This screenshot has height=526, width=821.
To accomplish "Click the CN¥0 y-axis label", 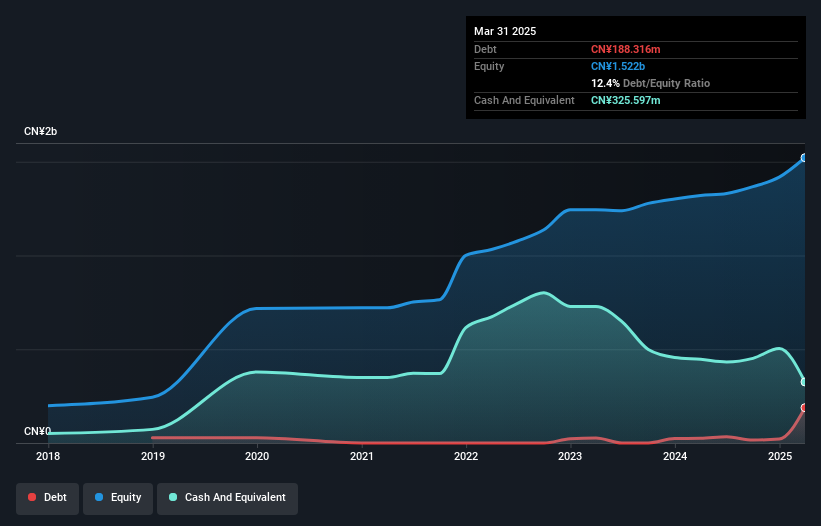I will pyautogui.click(x=37, y=431).
